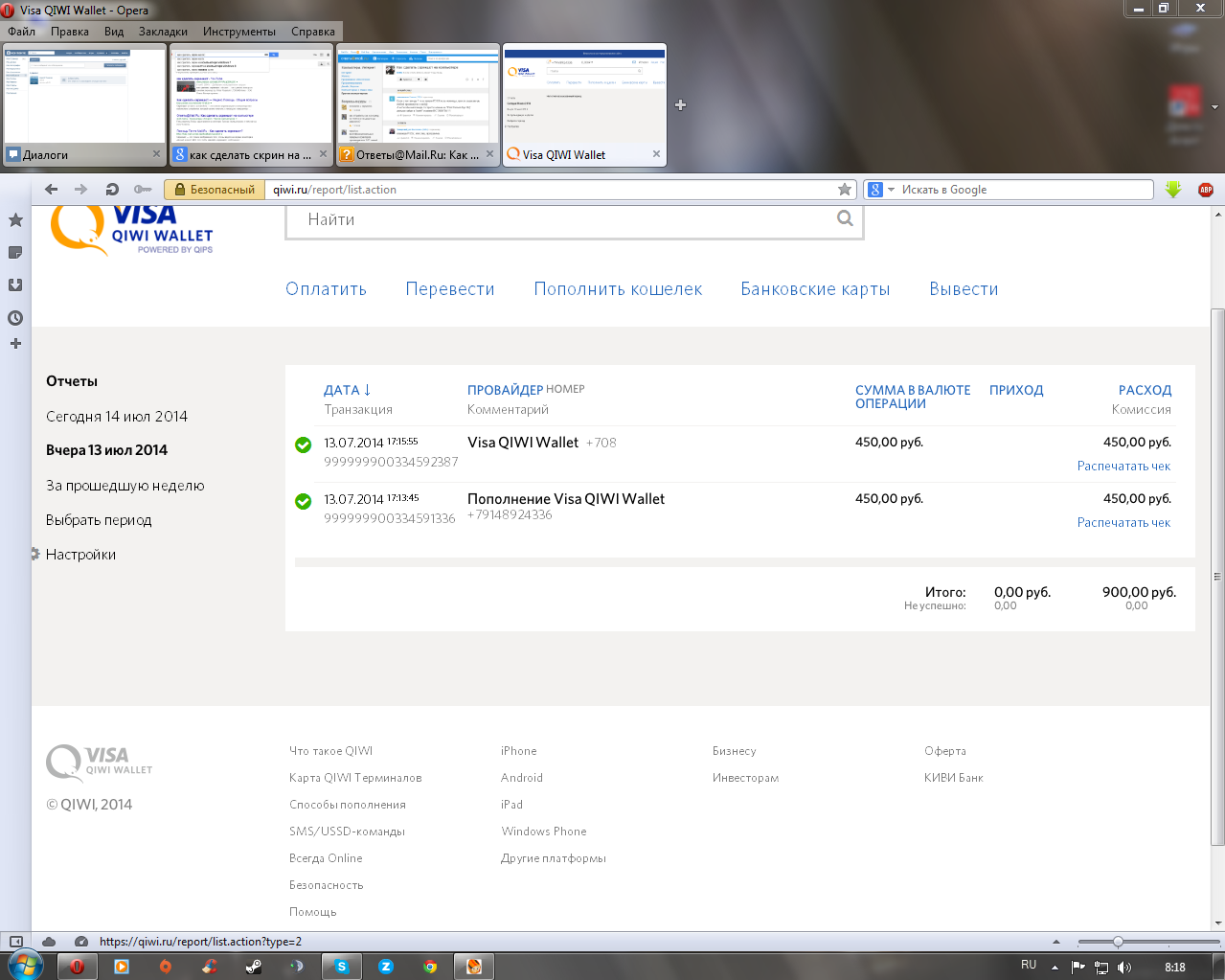The width and height of the screenshot is (1225, 980).
Task: Adjust the zoom slider in status bar
Action: [1118, 942]
